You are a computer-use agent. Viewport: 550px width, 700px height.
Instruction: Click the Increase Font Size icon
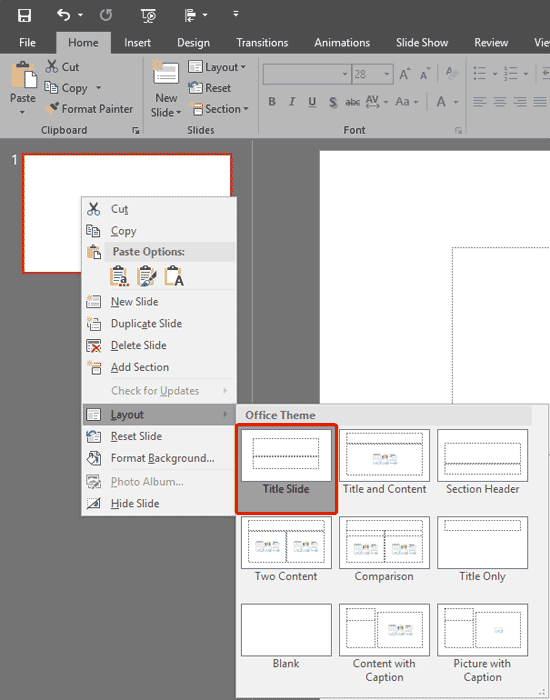pos(404,74)
